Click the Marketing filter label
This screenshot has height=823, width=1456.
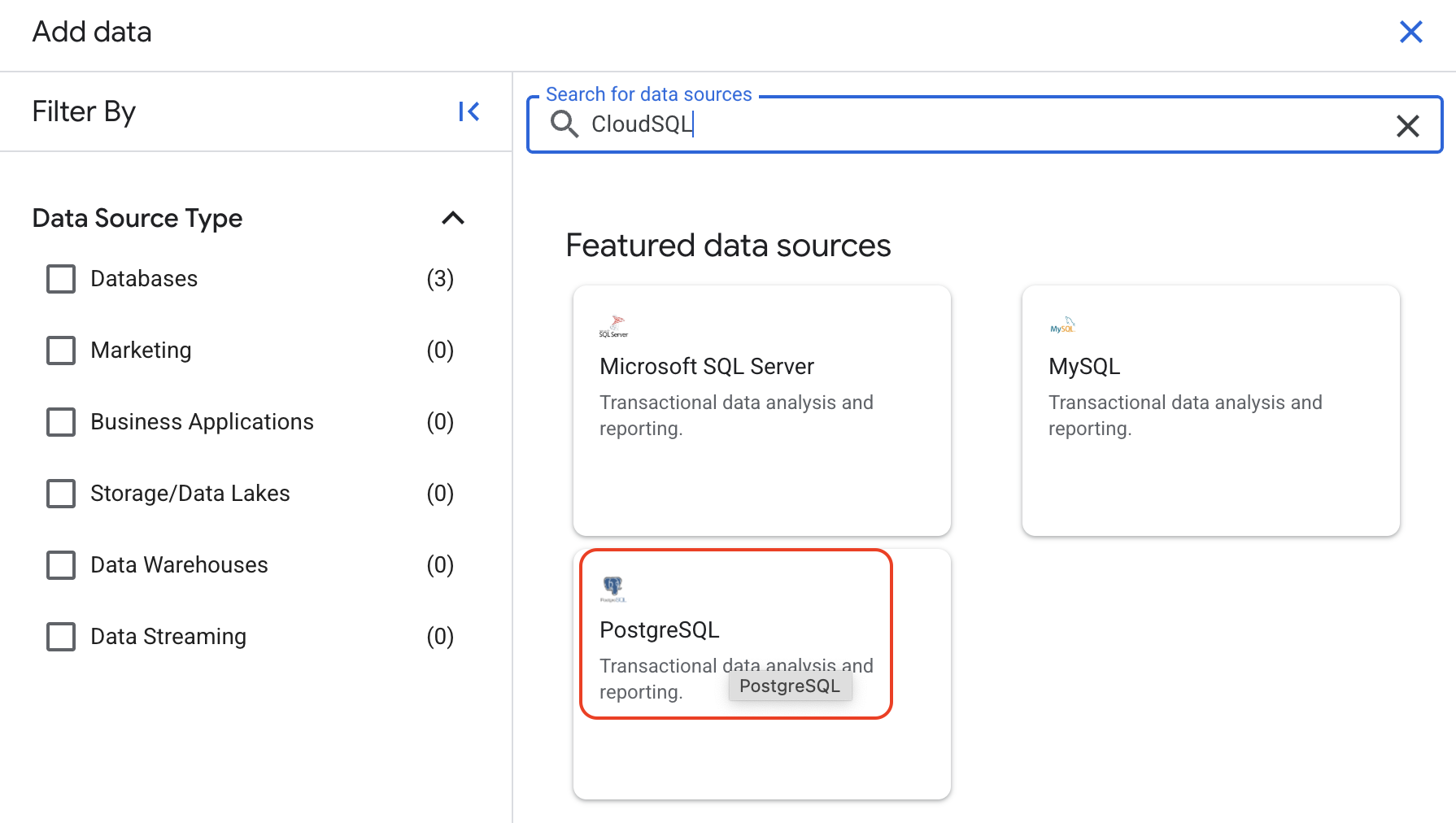[141, 351]
